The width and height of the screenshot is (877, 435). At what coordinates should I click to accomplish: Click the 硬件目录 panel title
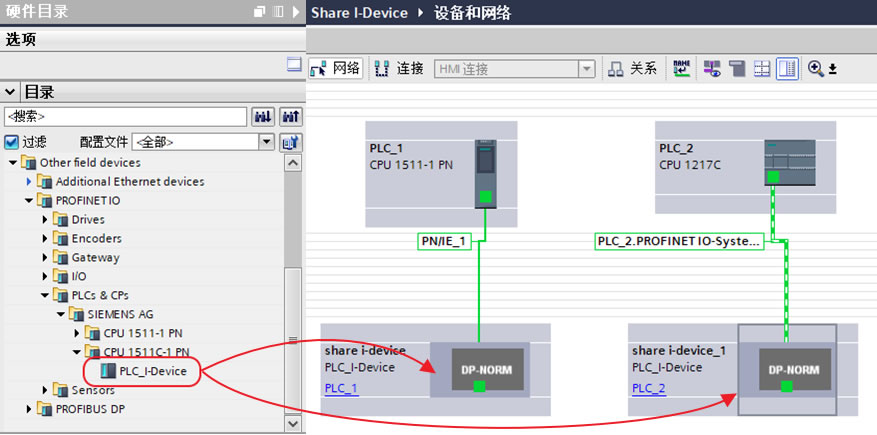click(37, 12)
